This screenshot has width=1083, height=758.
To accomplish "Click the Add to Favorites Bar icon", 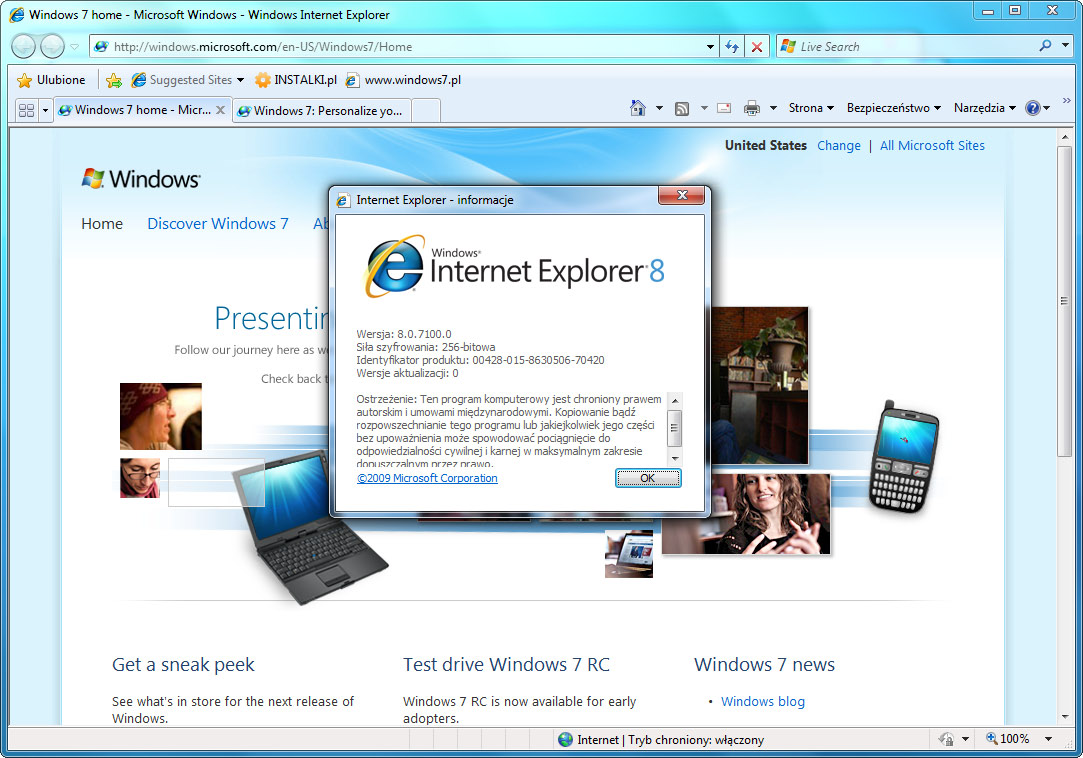I will click(114, 80).
